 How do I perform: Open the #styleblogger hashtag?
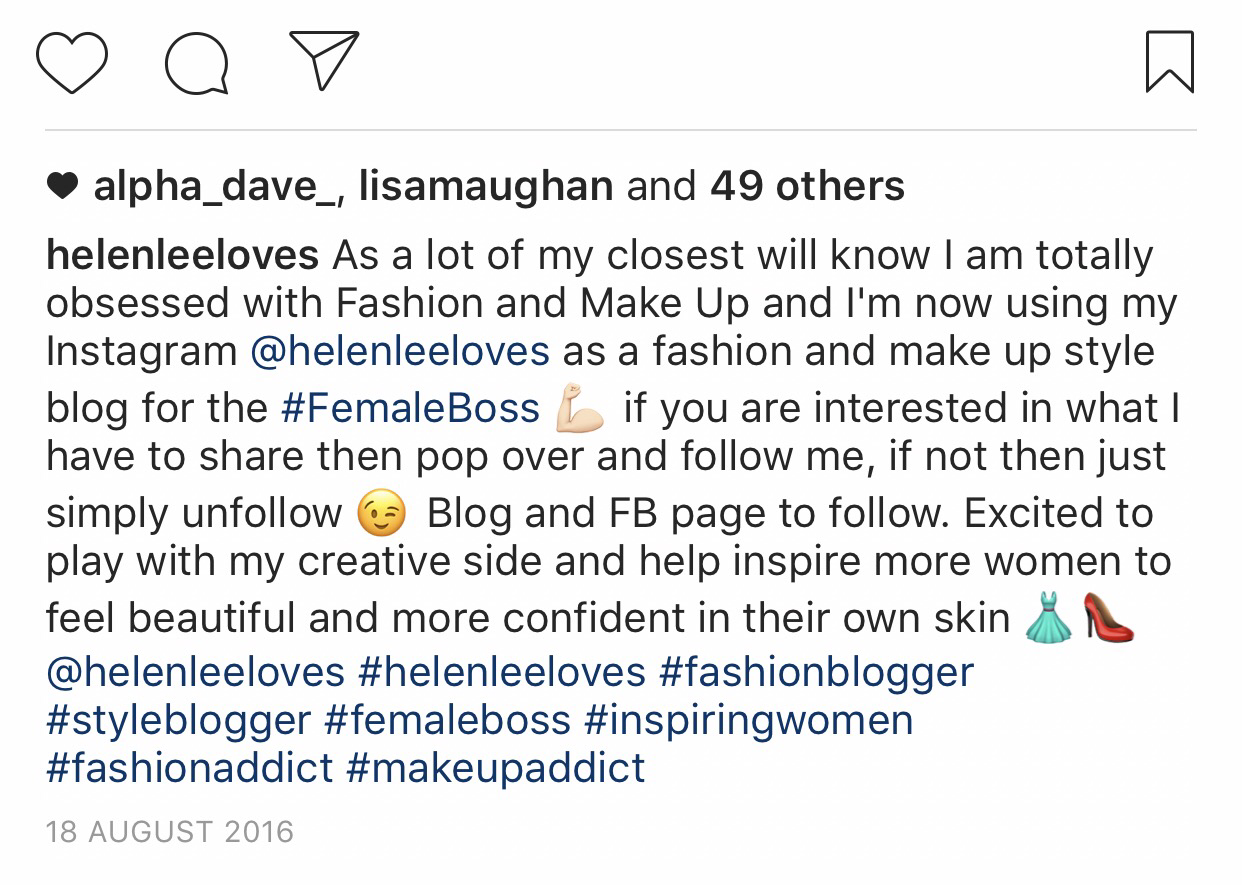coord(179,720)
